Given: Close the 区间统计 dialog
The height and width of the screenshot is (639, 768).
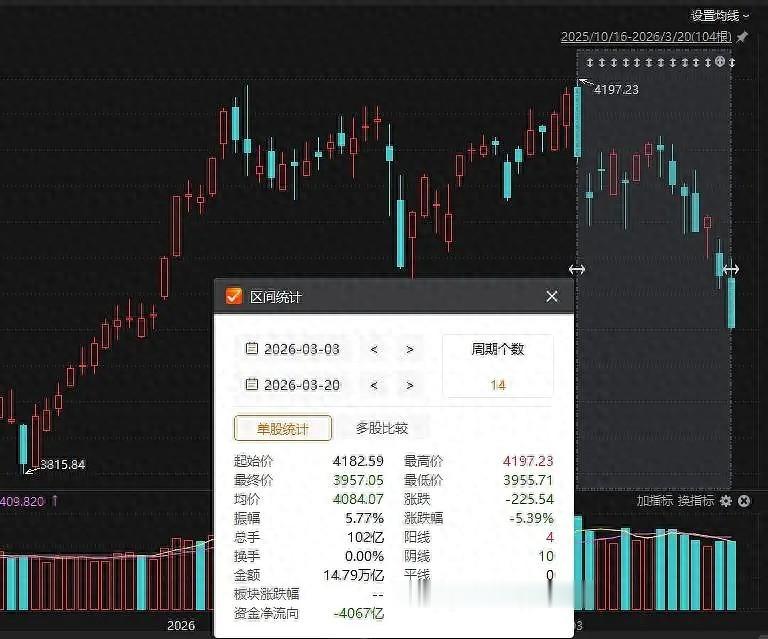Looking at the screenshot, I should pos(552,296).
